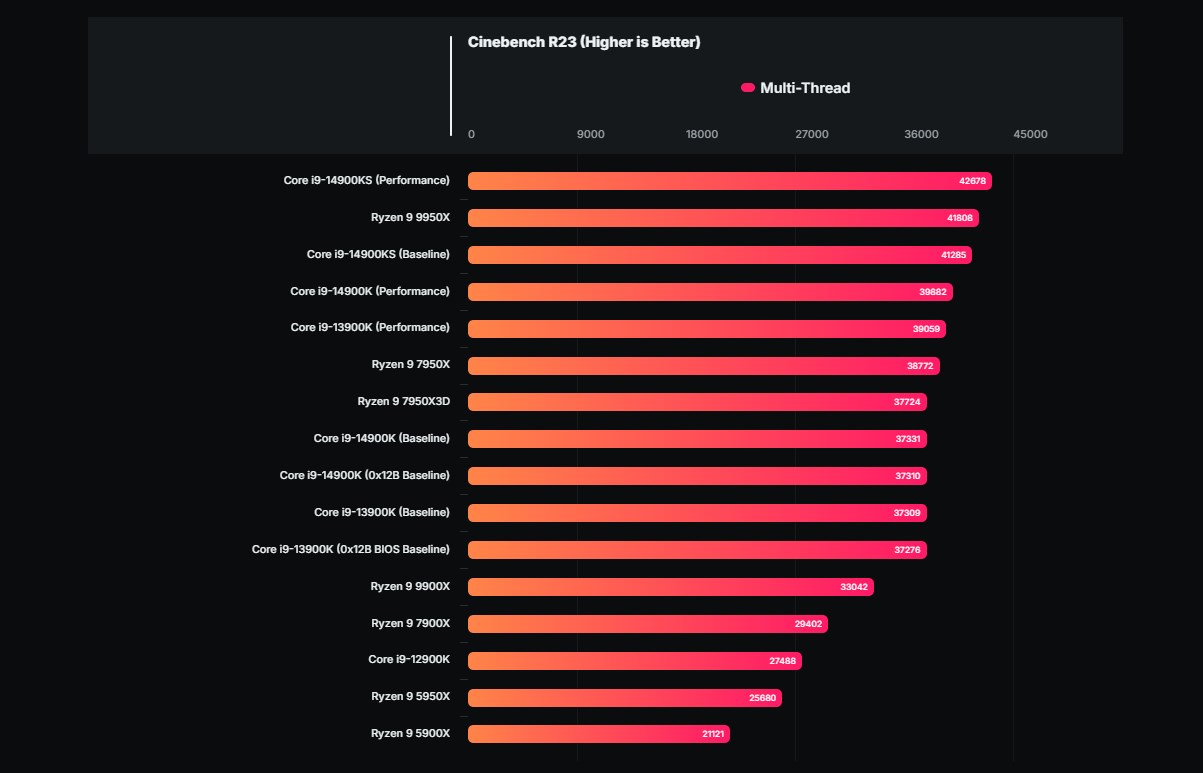
Task: Click the pink Multi-Thread legend swatch
Action: (747, 88)
